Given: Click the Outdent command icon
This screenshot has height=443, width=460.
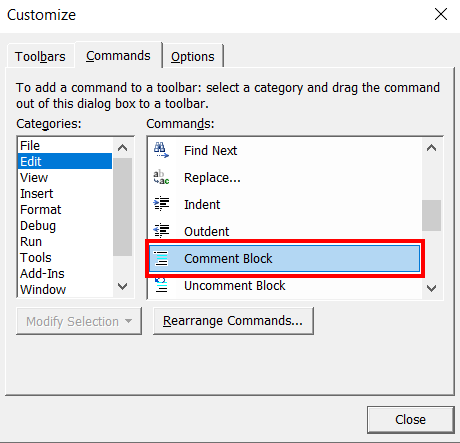Looking at the screenshot, I should 161,231.
